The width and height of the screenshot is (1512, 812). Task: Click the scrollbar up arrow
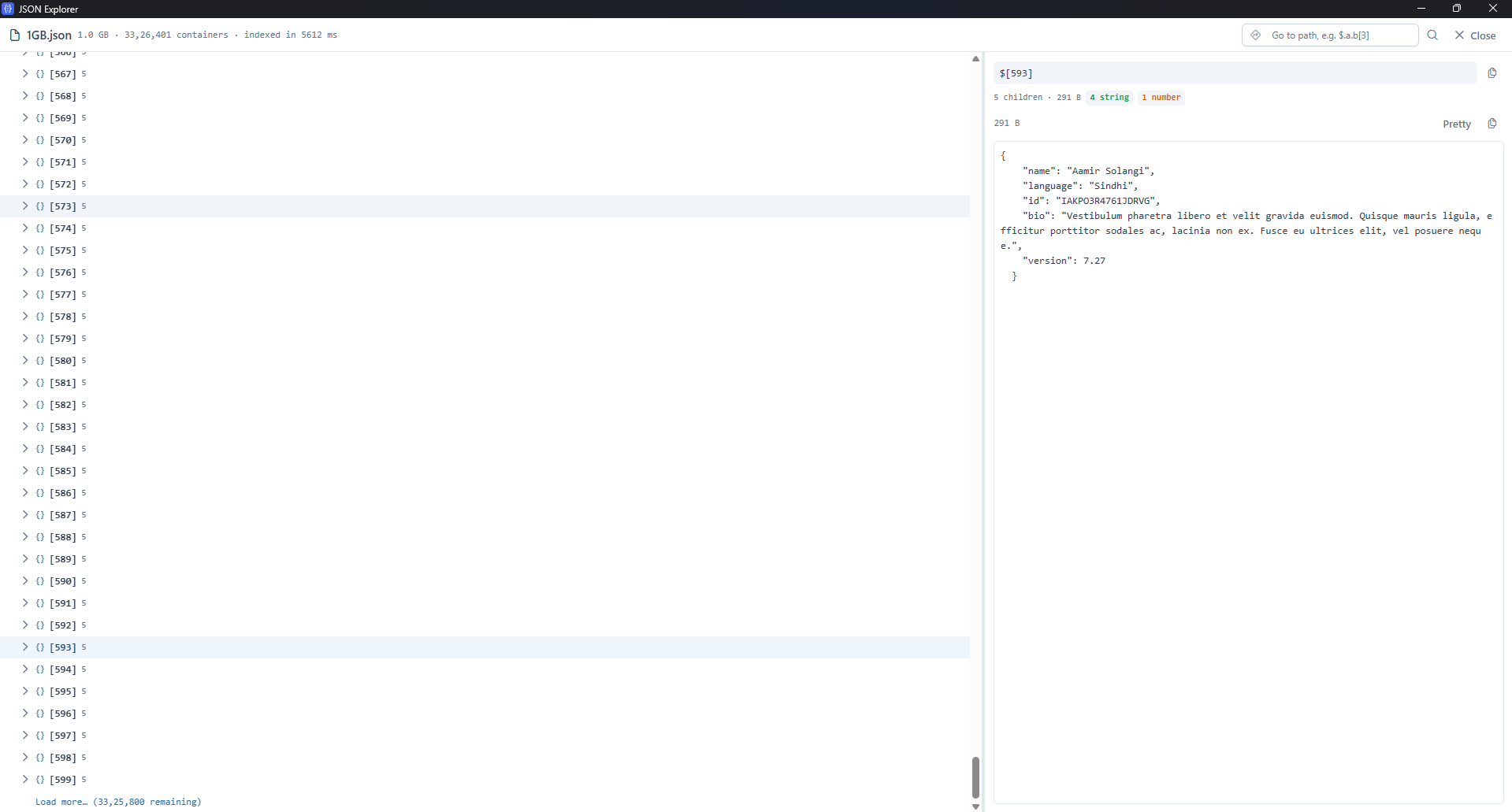coord(975,59)
